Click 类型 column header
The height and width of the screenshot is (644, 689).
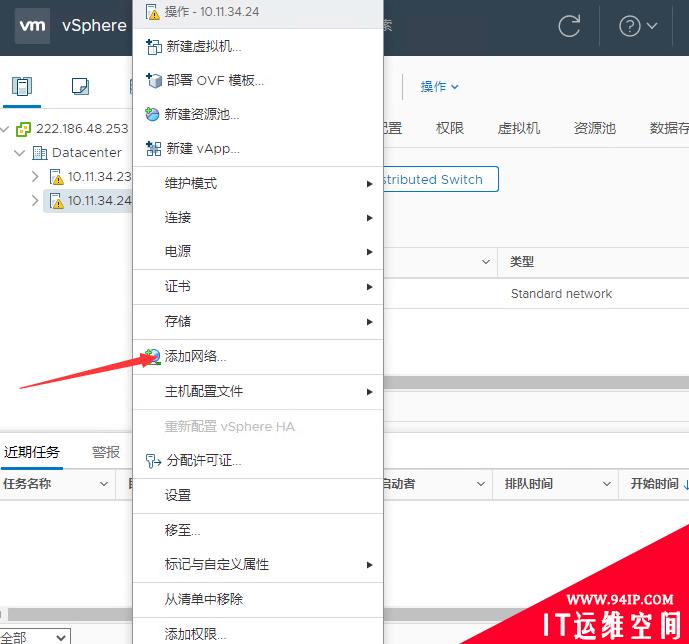coord(522,262)
